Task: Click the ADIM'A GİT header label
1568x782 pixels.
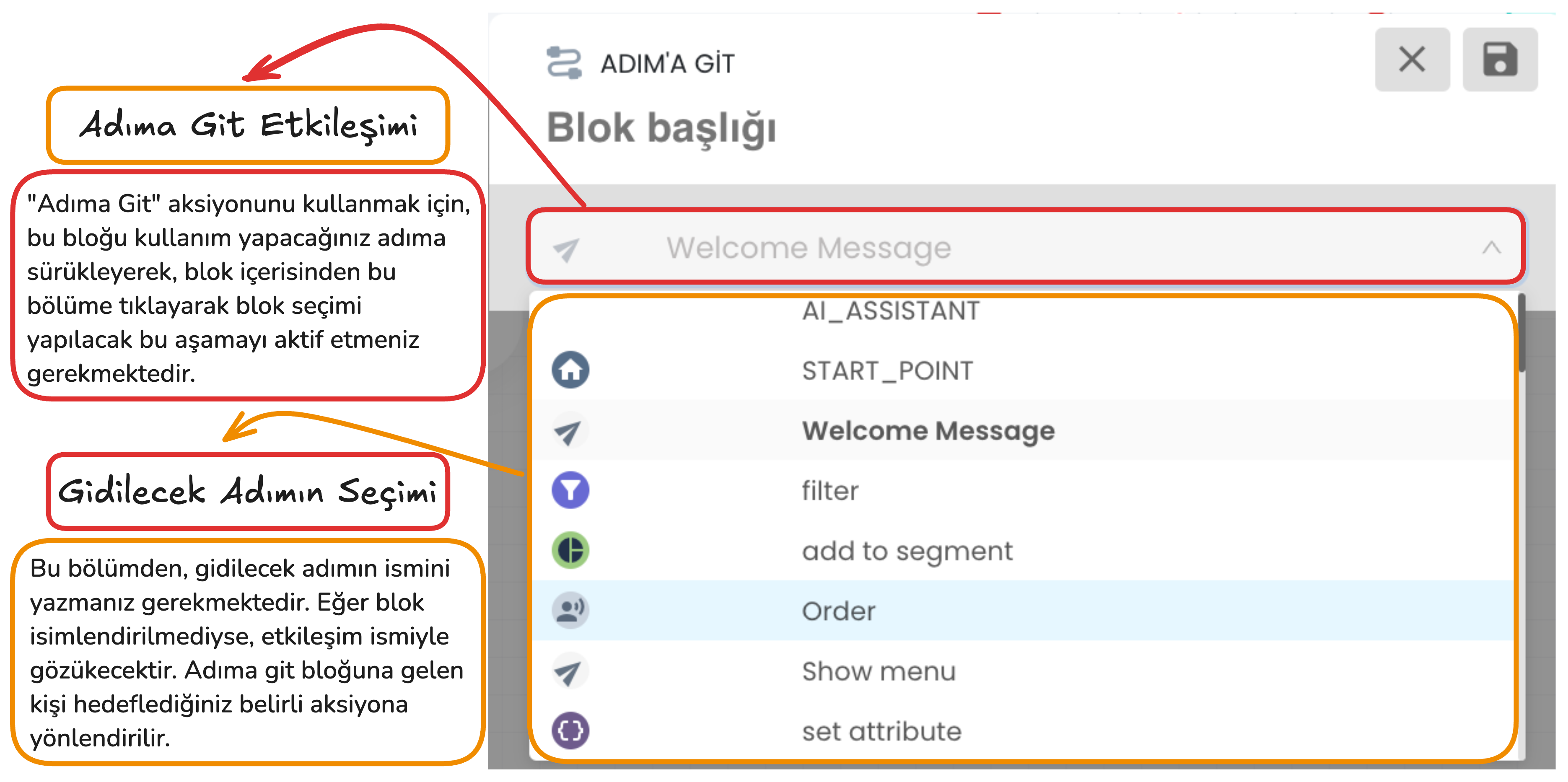Action: click(x=668, y=64)
